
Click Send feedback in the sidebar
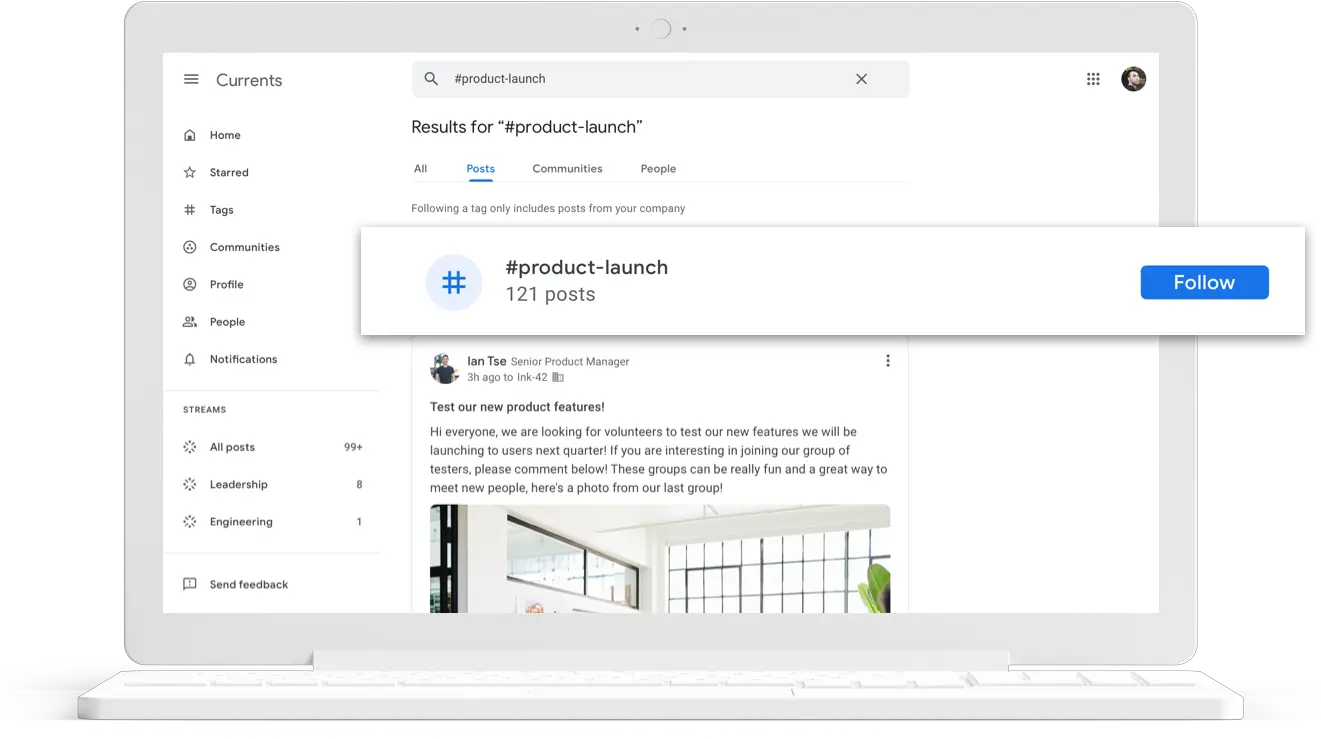point(248,585)
